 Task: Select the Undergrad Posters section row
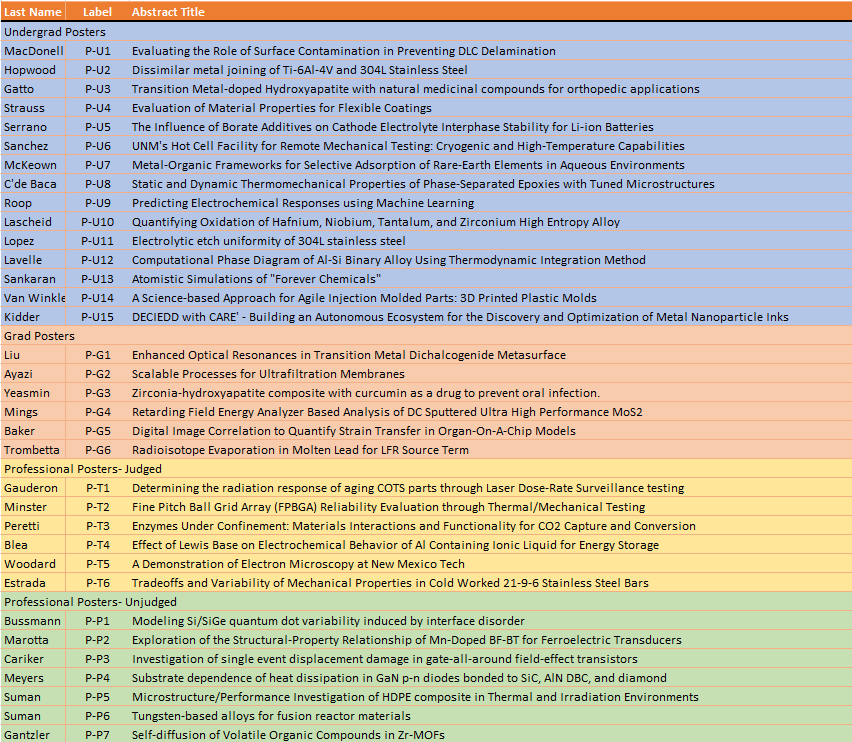(426, 32)
